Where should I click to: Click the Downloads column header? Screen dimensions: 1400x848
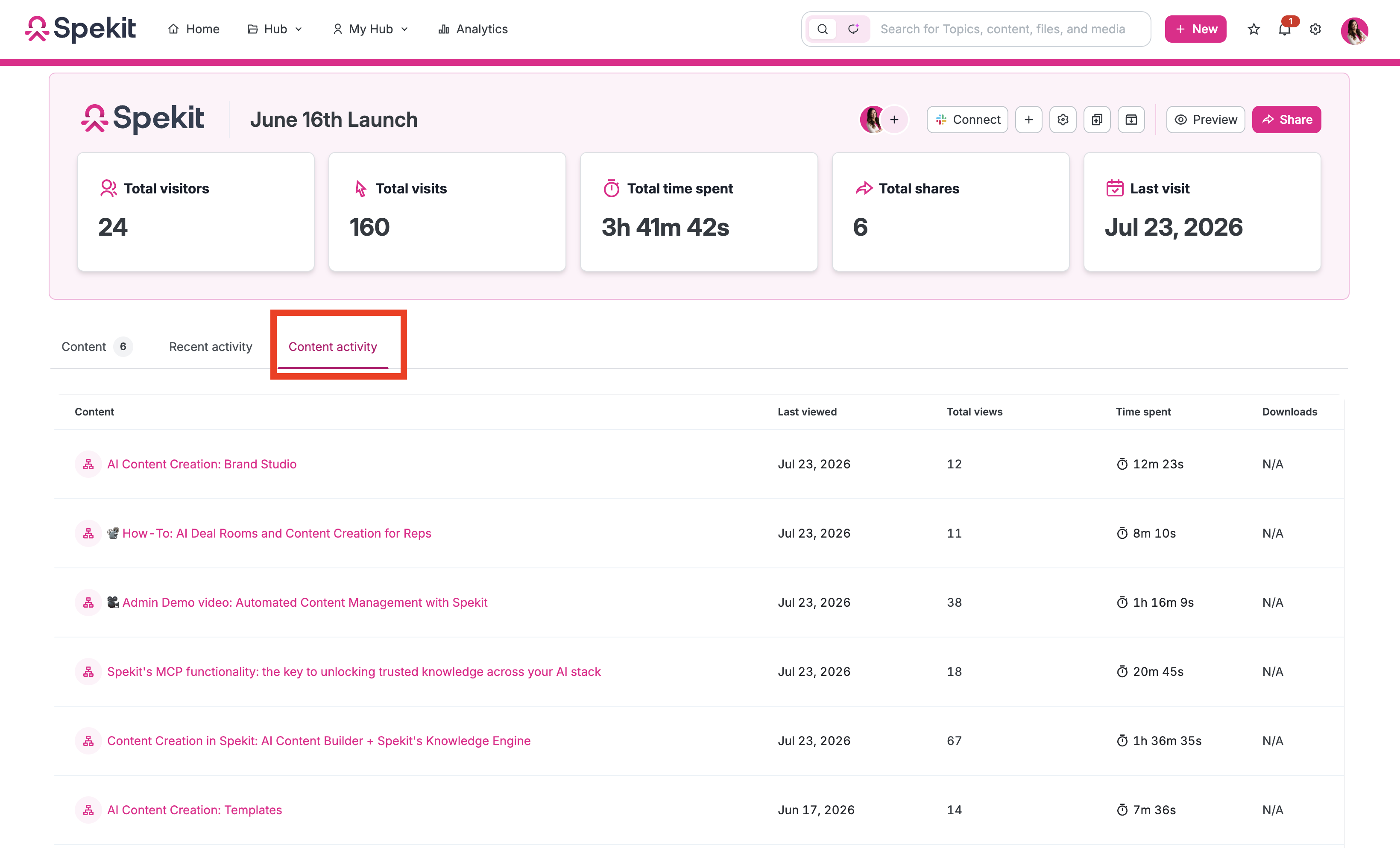(x=1290, y=412)
